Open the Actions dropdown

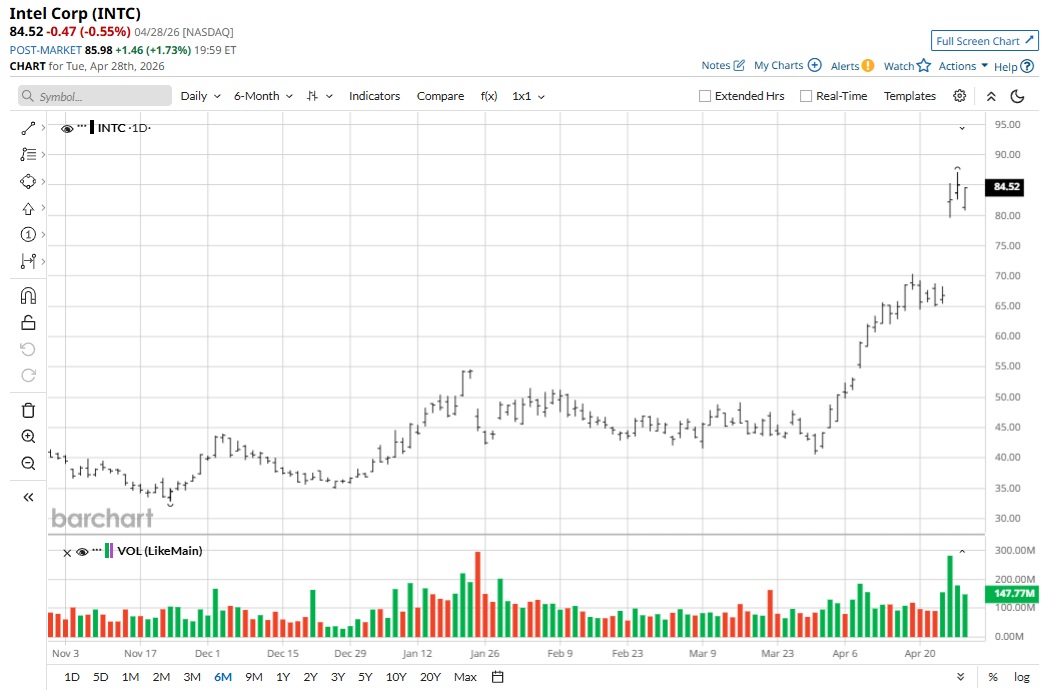click(x=963, y=66)
